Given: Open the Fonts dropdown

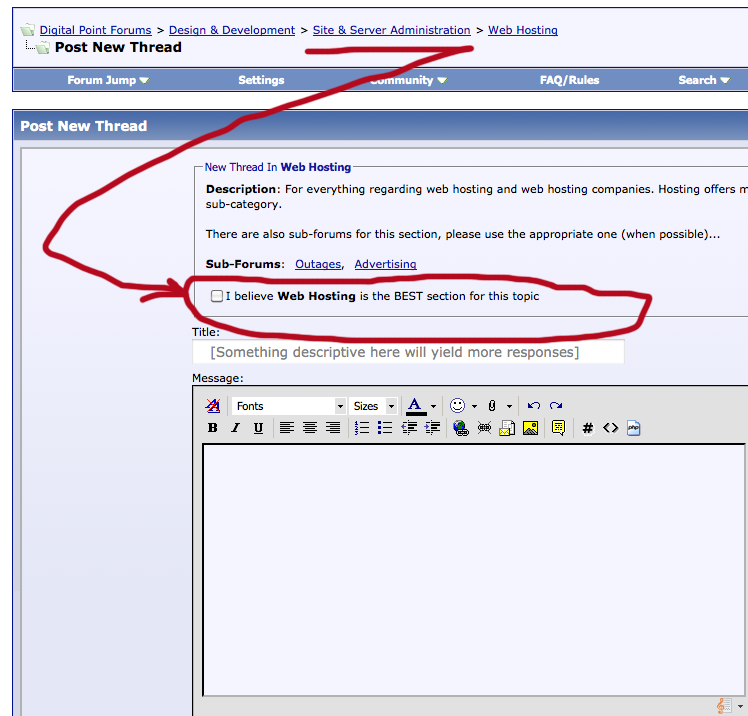Looking at the screenshot, I should click(x=289, y=406).
